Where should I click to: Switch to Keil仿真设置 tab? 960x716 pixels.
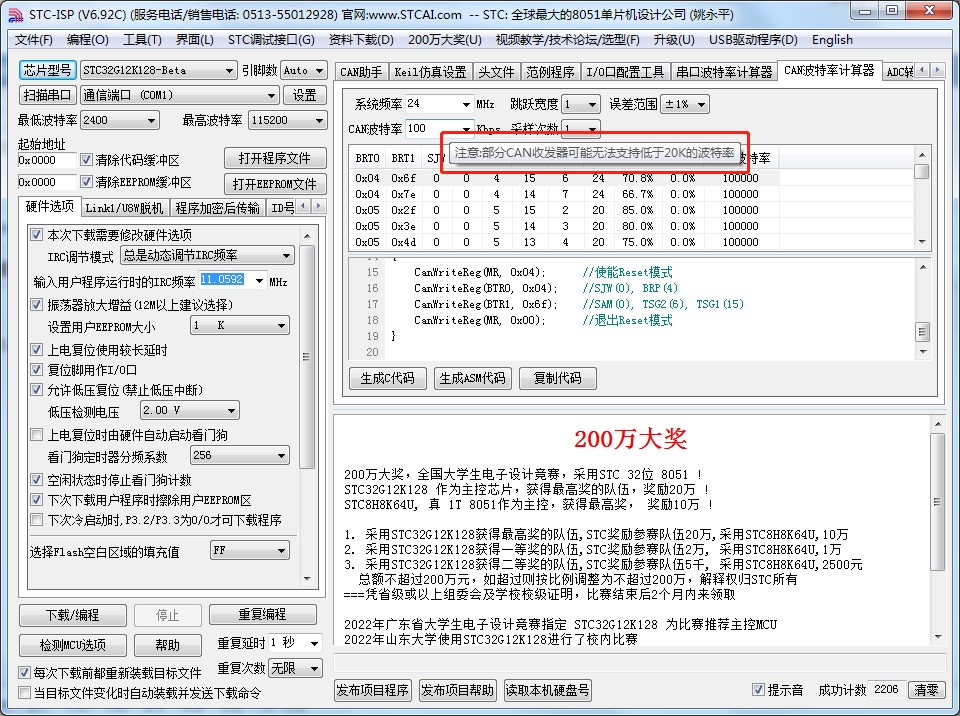pos(430,72)
